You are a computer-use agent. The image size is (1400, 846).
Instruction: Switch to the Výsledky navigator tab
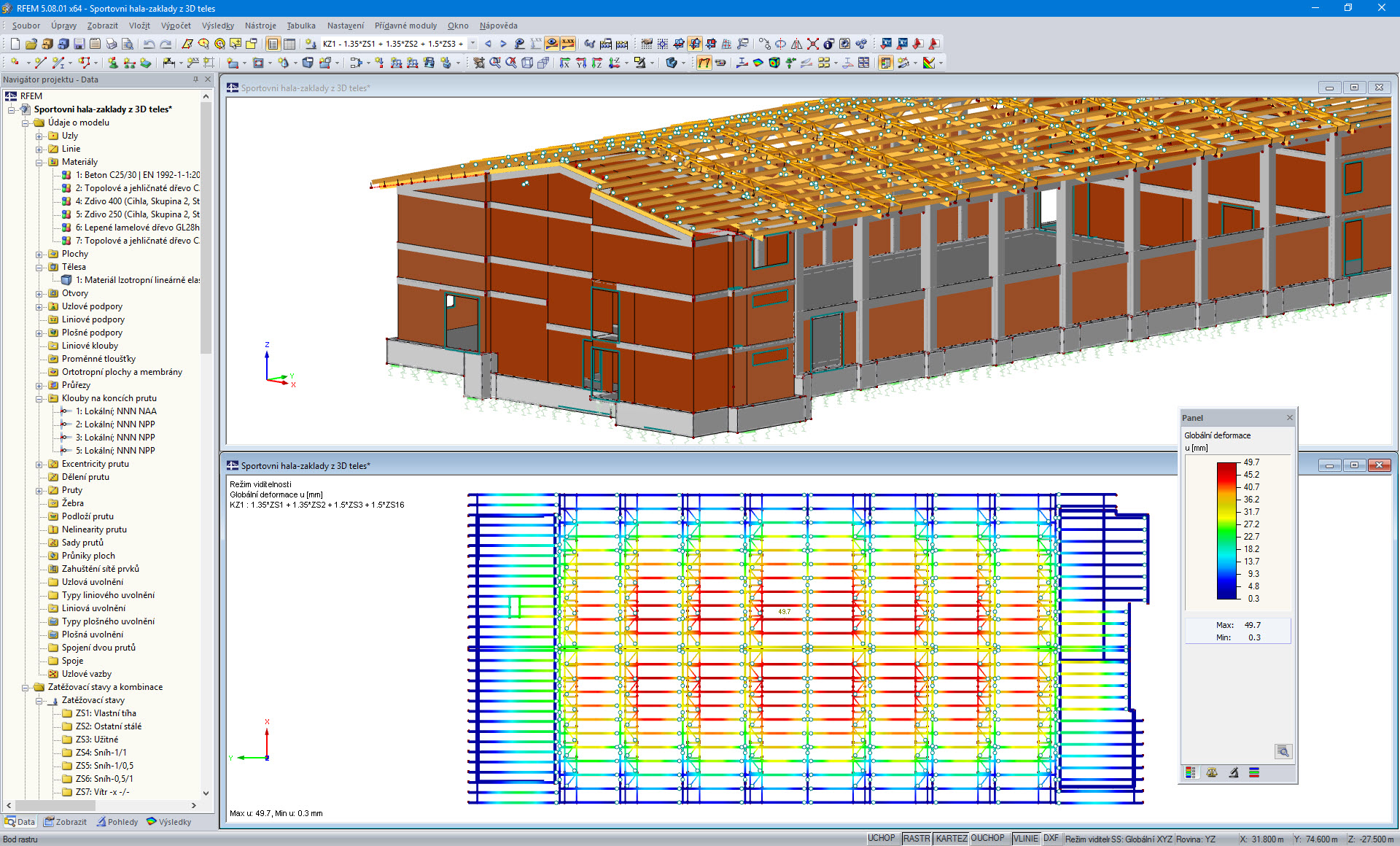[169, 822]
